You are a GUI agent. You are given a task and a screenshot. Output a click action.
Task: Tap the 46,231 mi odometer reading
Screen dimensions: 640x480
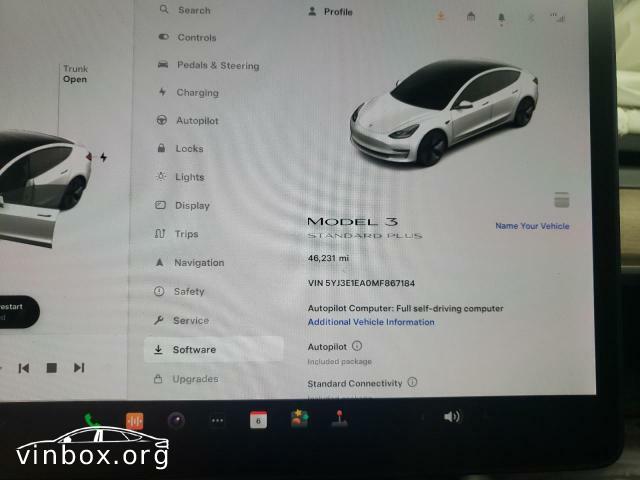(x=329, y=258)
